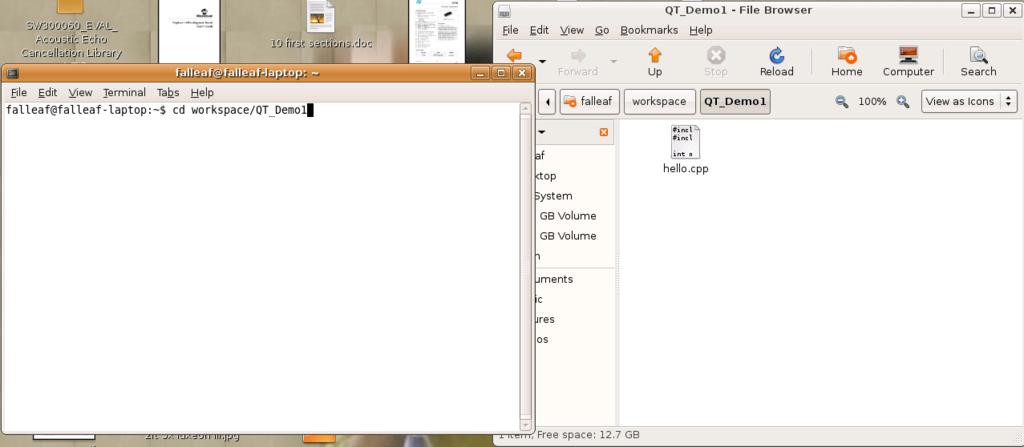
Task: Open the terminal Tabs menu
Action: (x=168, y=92)
